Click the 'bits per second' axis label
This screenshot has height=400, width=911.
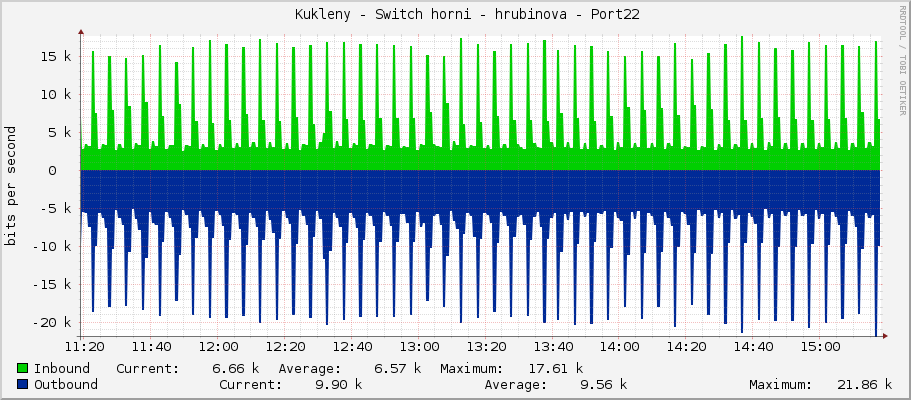[11, 186]
